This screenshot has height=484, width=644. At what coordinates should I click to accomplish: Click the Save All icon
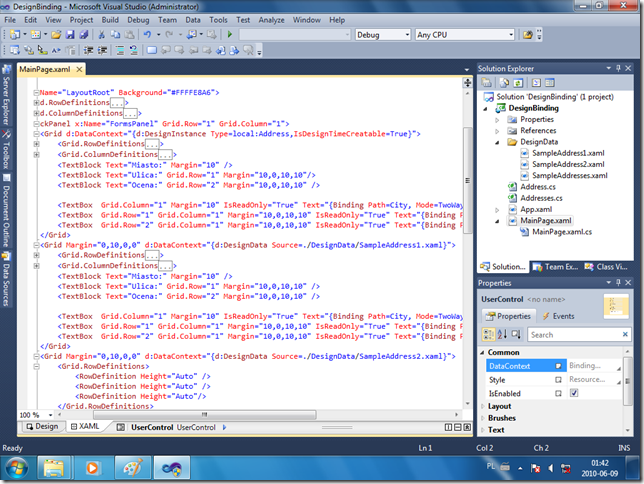tap(84, 35)
